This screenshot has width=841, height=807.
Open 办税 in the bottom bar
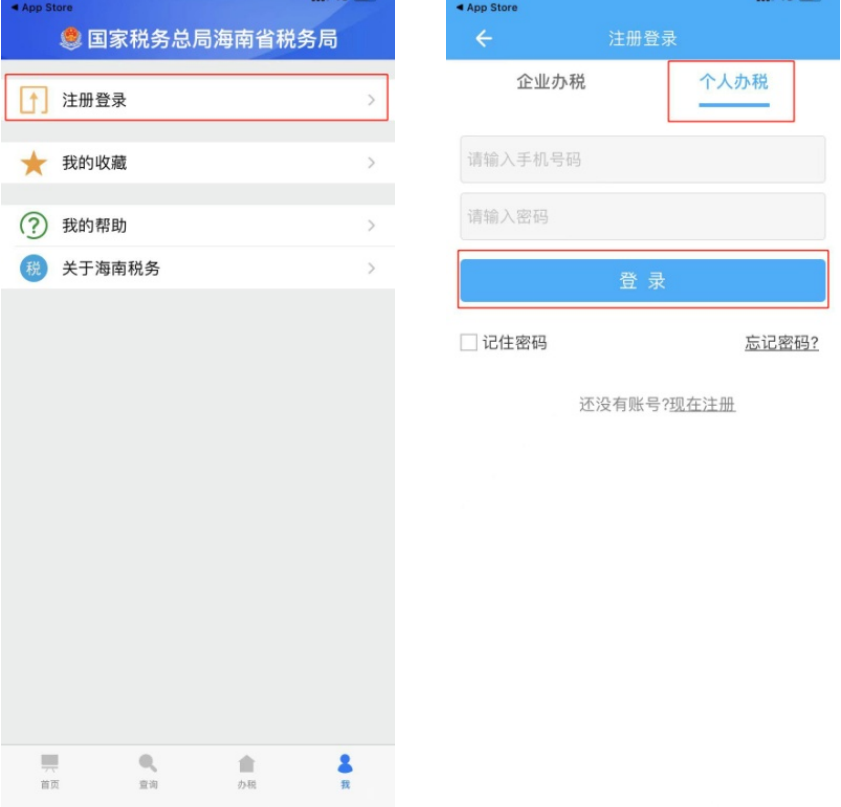[247, 771]
